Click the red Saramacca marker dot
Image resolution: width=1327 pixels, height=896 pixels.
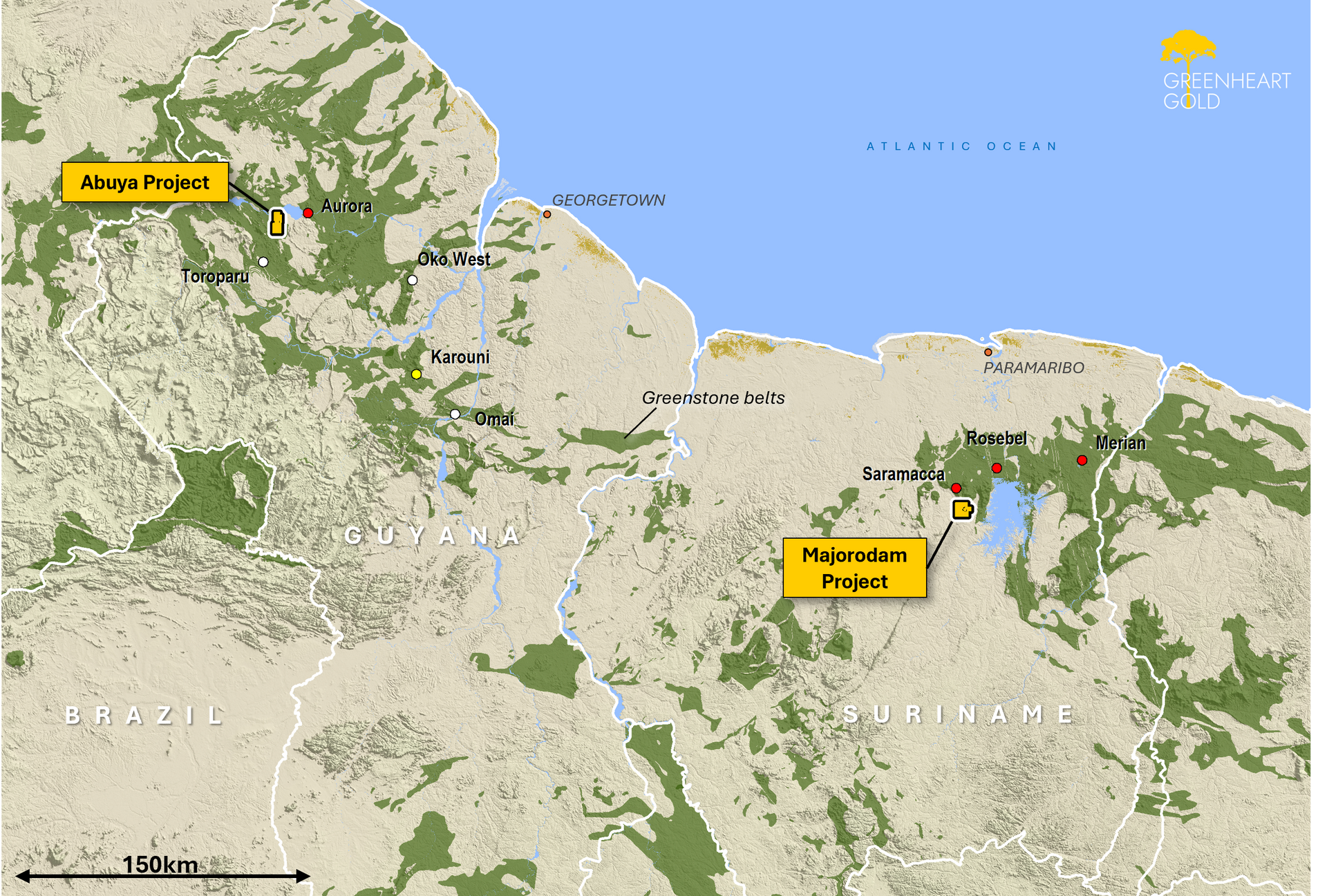tap(957, 488)
